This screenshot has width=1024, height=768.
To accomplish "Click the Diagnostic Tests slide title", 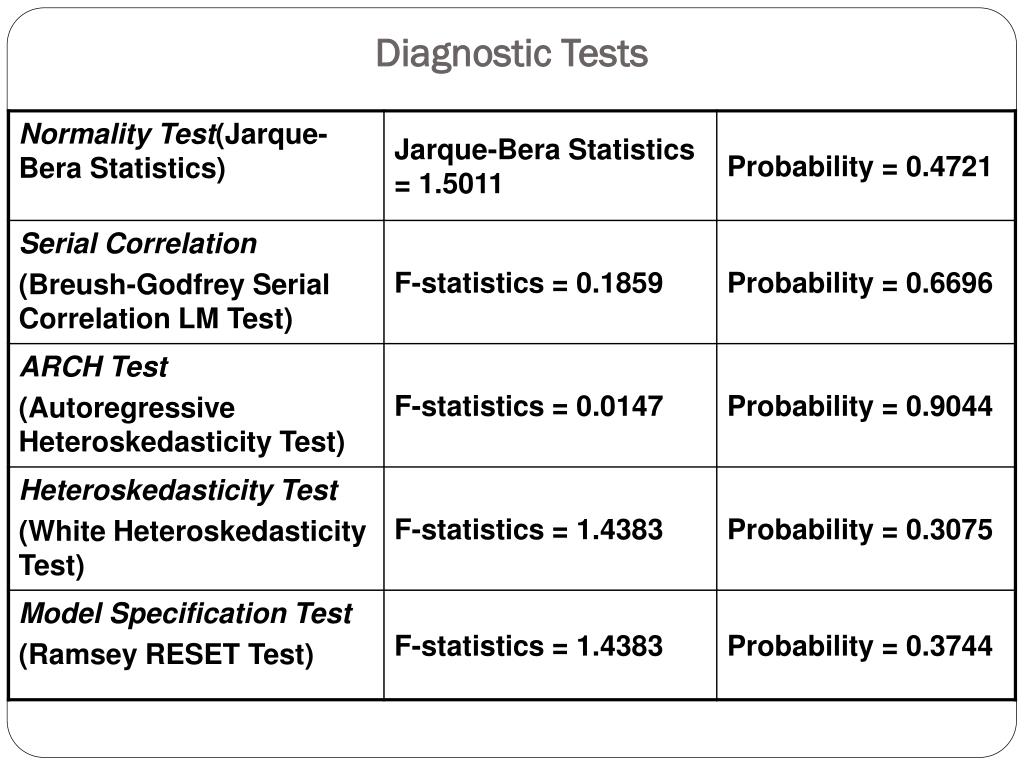I will 511,55.
